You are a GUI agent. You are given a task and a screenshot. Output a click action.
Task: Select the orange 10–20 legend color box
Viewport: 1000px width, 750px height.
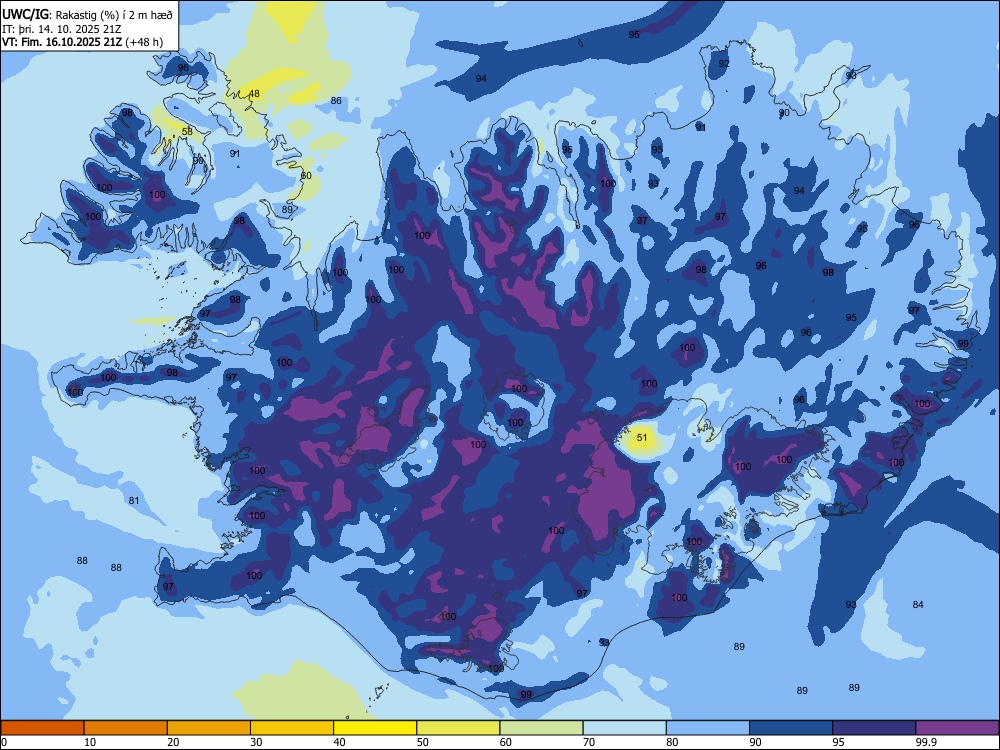[126, 728]
